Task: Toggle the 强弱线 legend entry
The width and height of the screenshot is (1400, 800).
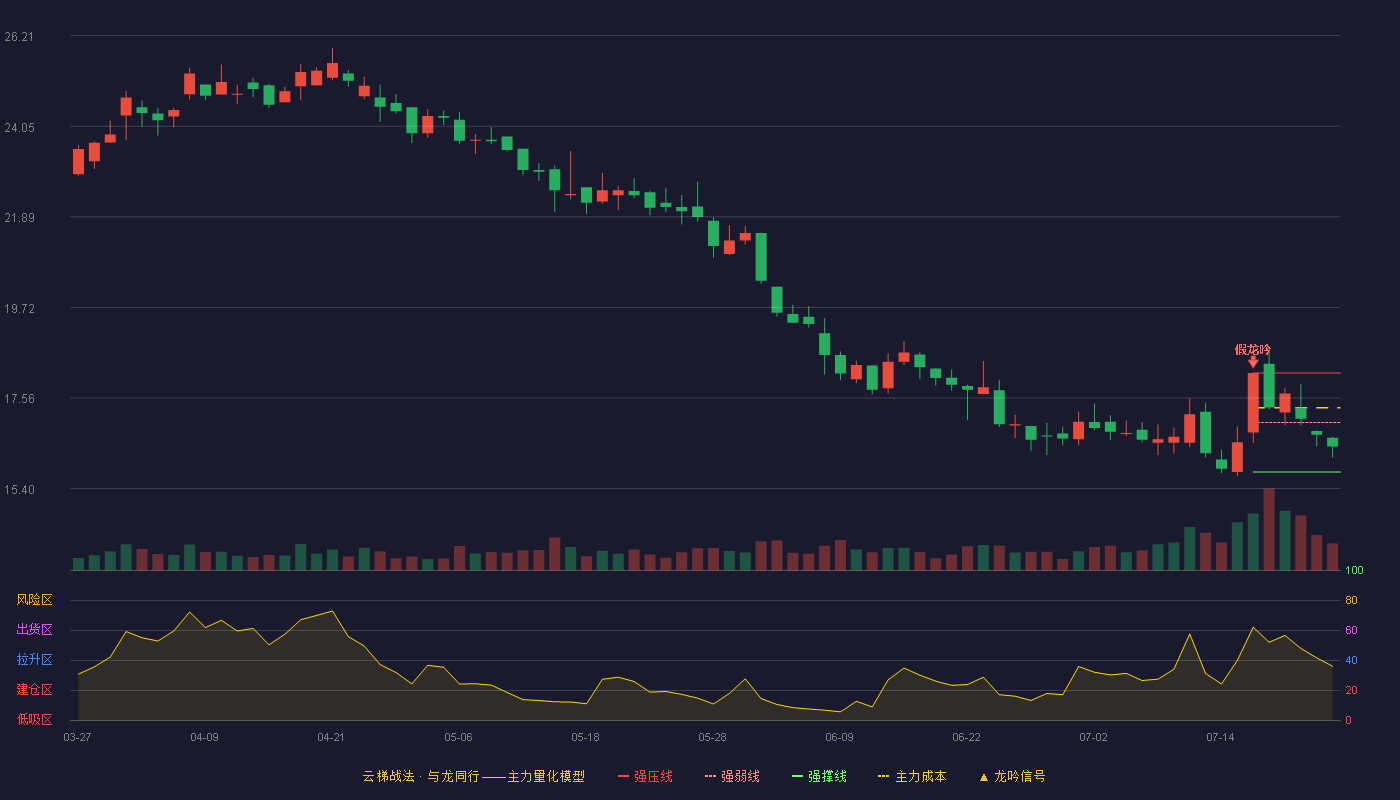Action: pyautogui.click(x=732, y=776)
